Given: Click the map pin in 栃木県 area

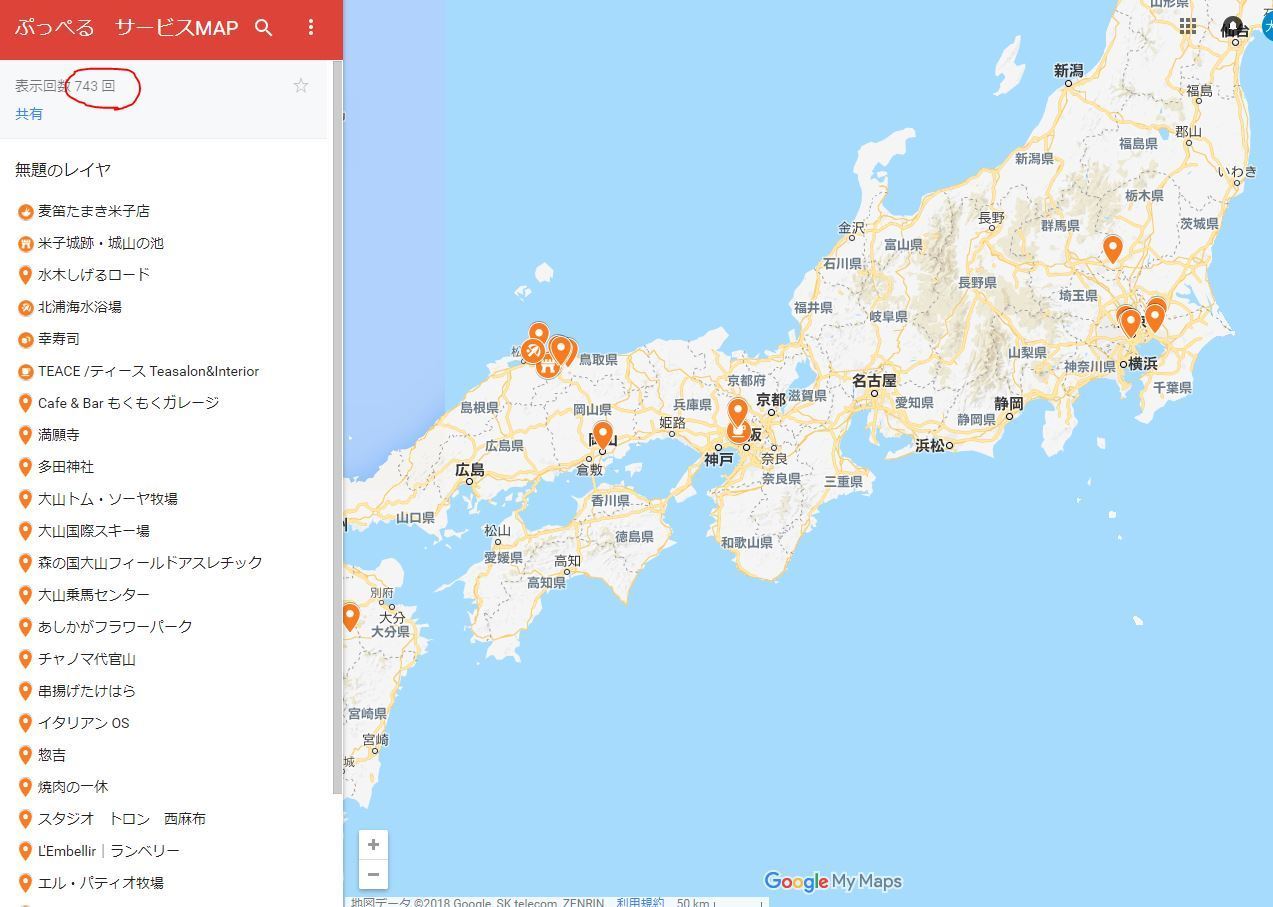Looking at the screenshot, I should tap(1112, 248).
